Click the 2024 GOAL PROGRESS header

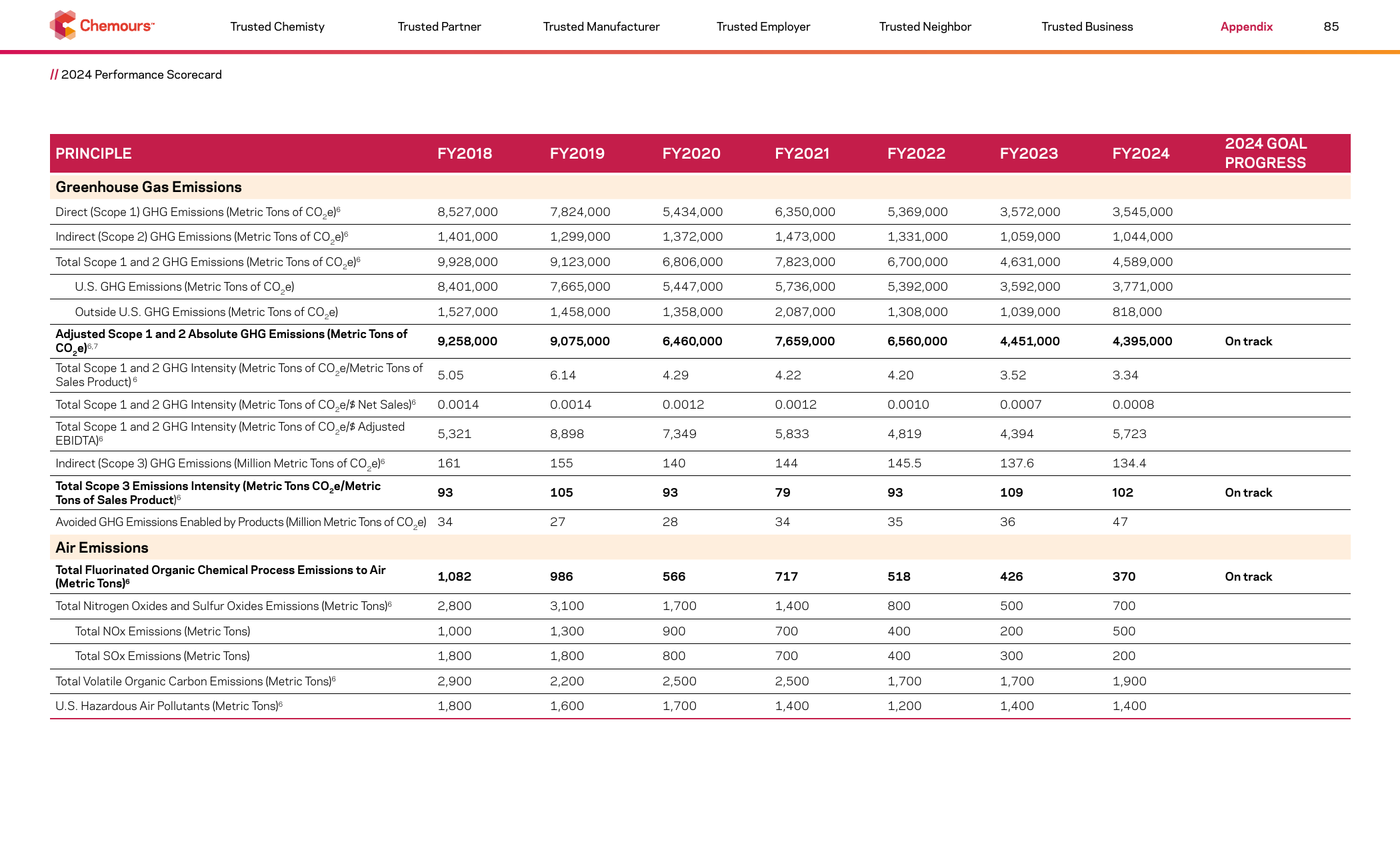coord(1266,153)
